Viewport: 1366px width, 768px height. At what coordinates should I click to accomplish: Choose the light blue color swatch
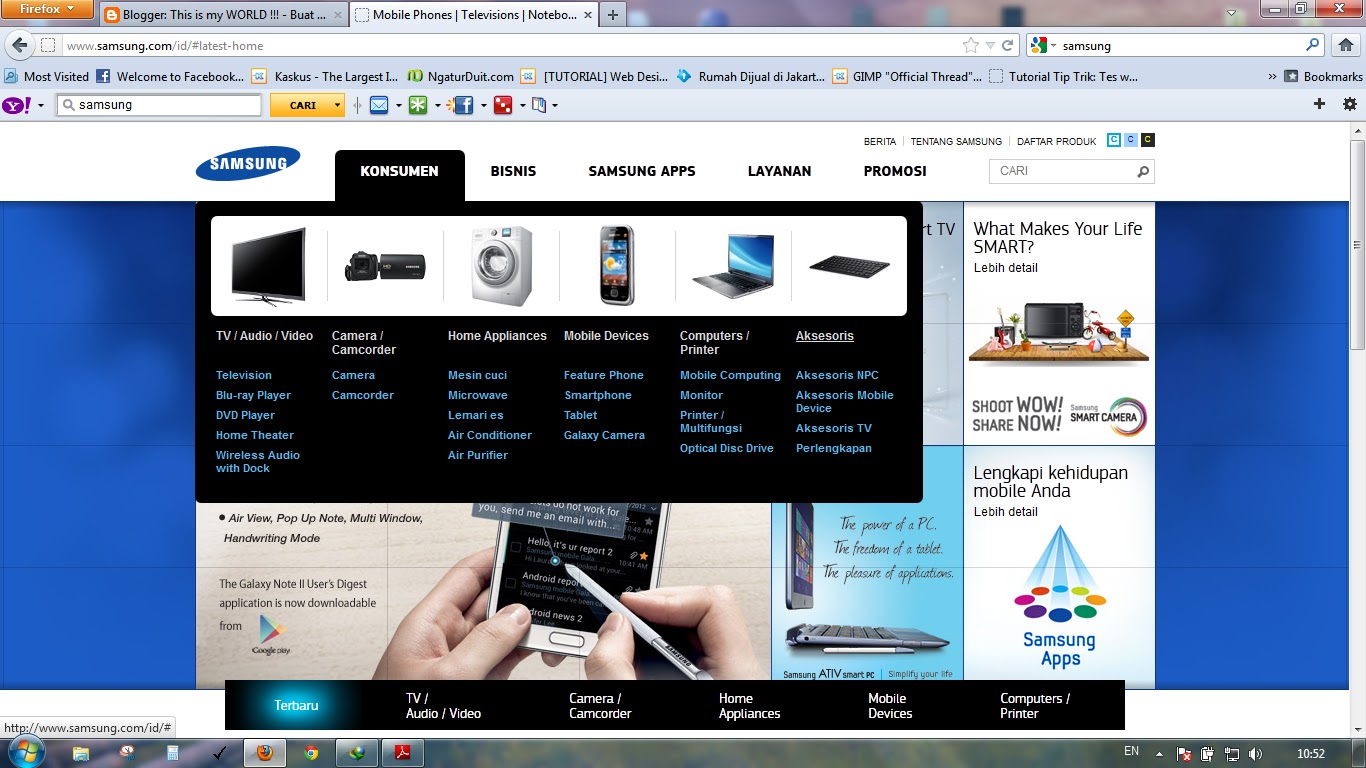(1130, 140)
